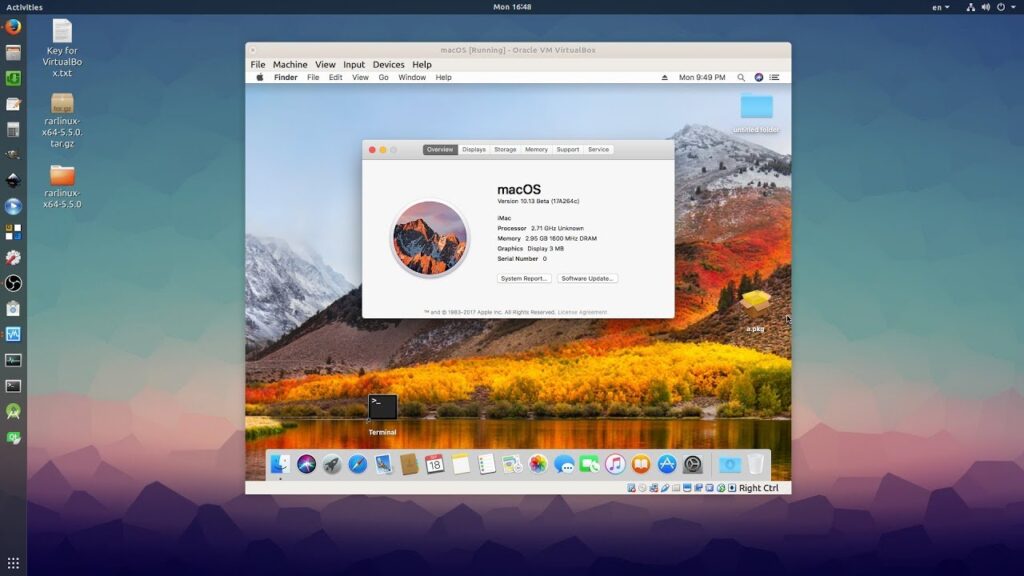
Task: Open the Apple menu
Action: coord(259,77)
